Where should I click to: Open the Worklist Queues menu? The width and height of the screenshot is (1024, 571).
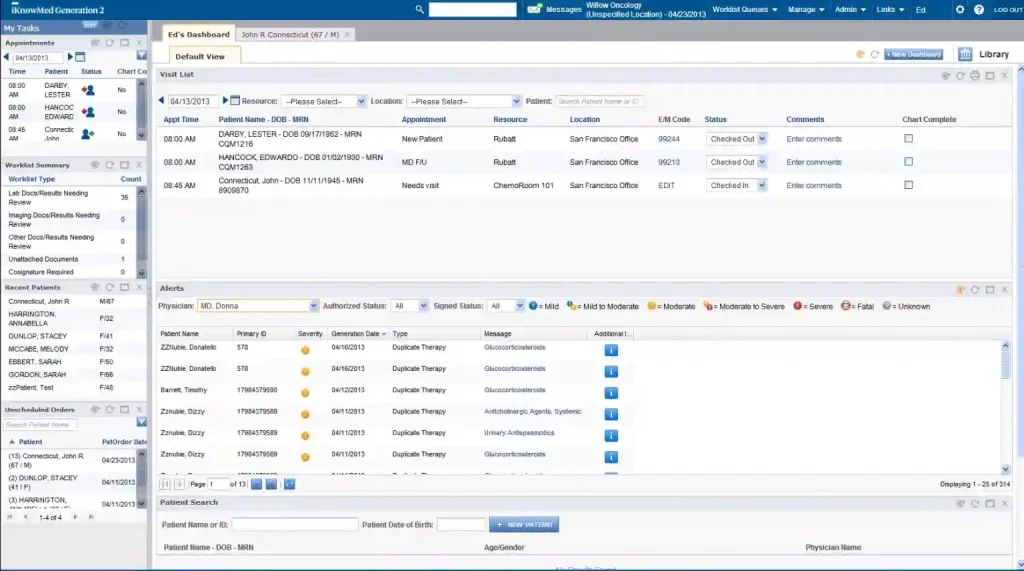(x=744, y=10)
